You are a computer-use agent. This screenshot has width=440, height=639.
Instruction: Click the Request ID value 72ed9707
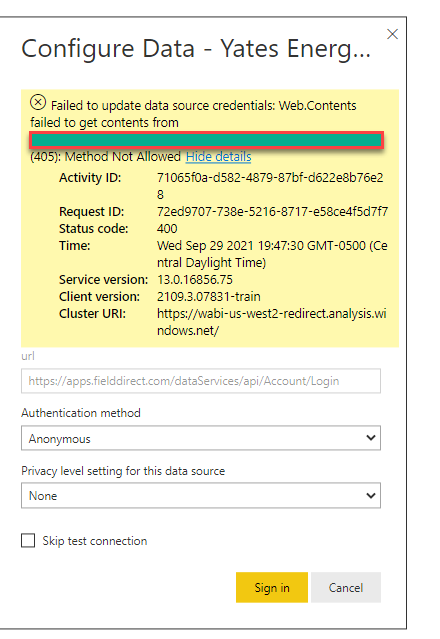pyautogui.click(x=272, y=212)
